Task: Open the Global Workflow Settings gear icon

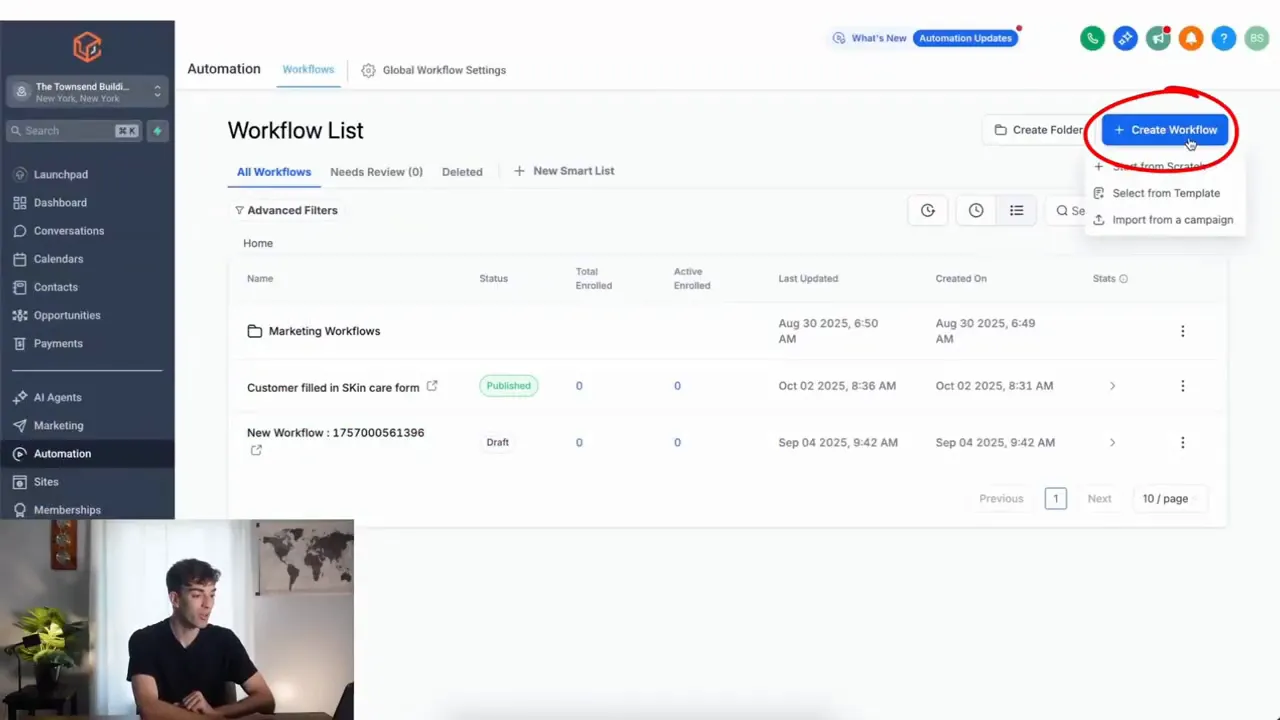Action: 368,70
